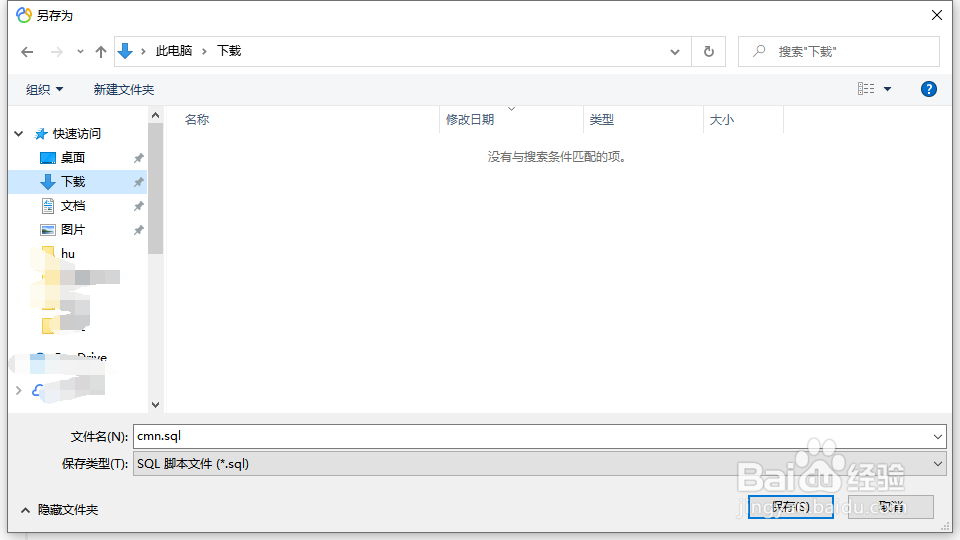Close the 另存为 dialog
960x540 pixels.
tap(937, 15)
